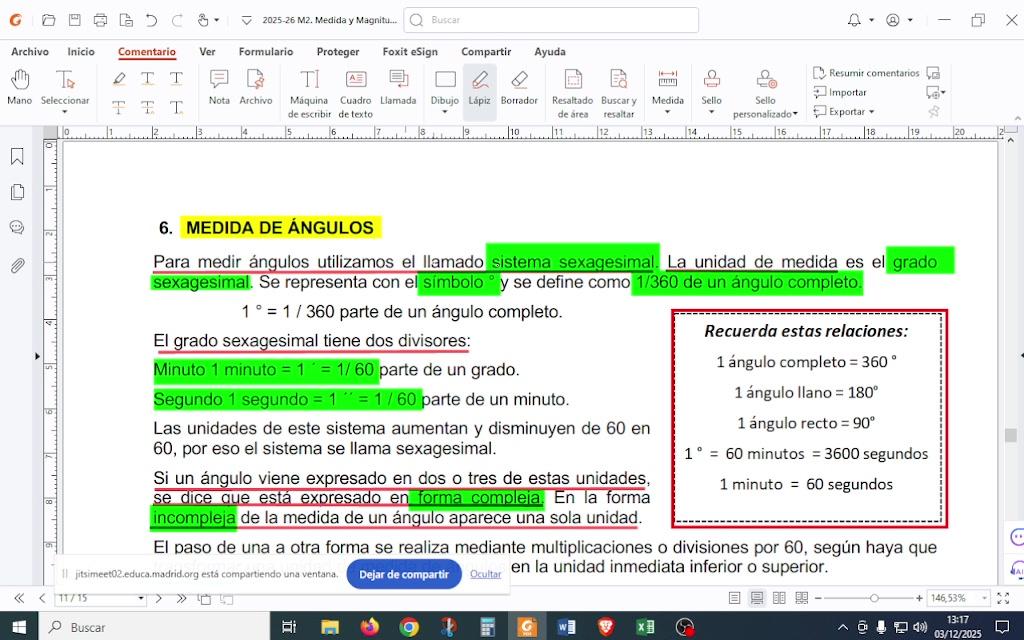Expand the Dibujo shapes dropdown
Screen dimensions: 1024x640
[x=445, y=112]
